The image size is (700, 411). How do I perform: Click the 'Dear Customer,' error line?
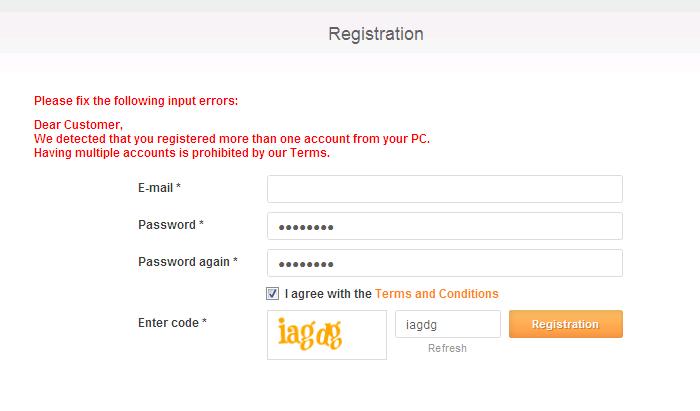coord(78,125)
